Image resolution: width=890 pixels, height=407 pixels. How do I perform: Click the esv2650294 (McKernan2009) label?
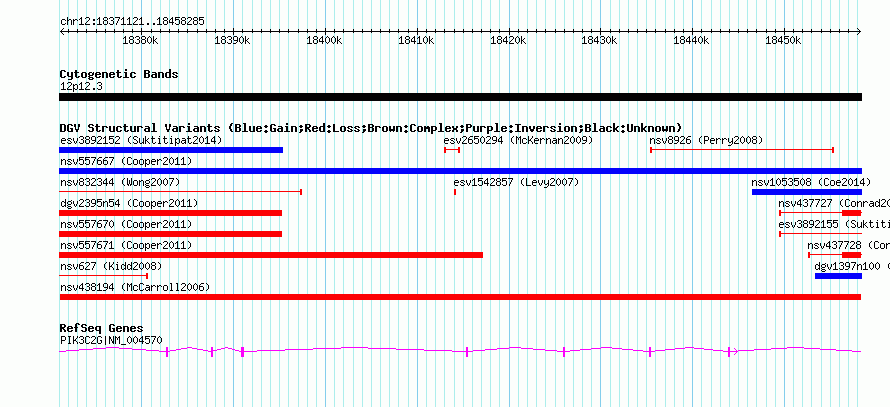[518, 140]
